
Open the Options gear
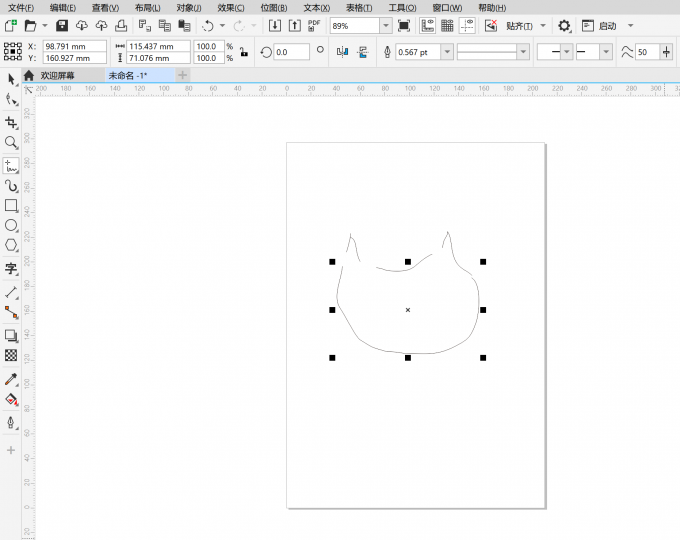tap(564, 26)
